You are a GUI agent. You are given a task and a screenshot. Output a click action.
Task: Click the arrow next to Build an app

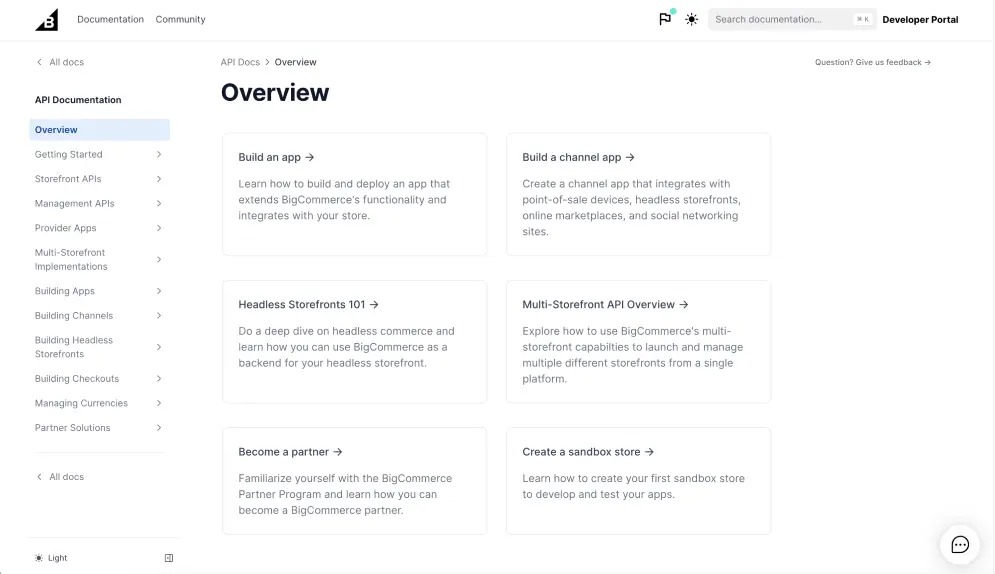point(310,157)
